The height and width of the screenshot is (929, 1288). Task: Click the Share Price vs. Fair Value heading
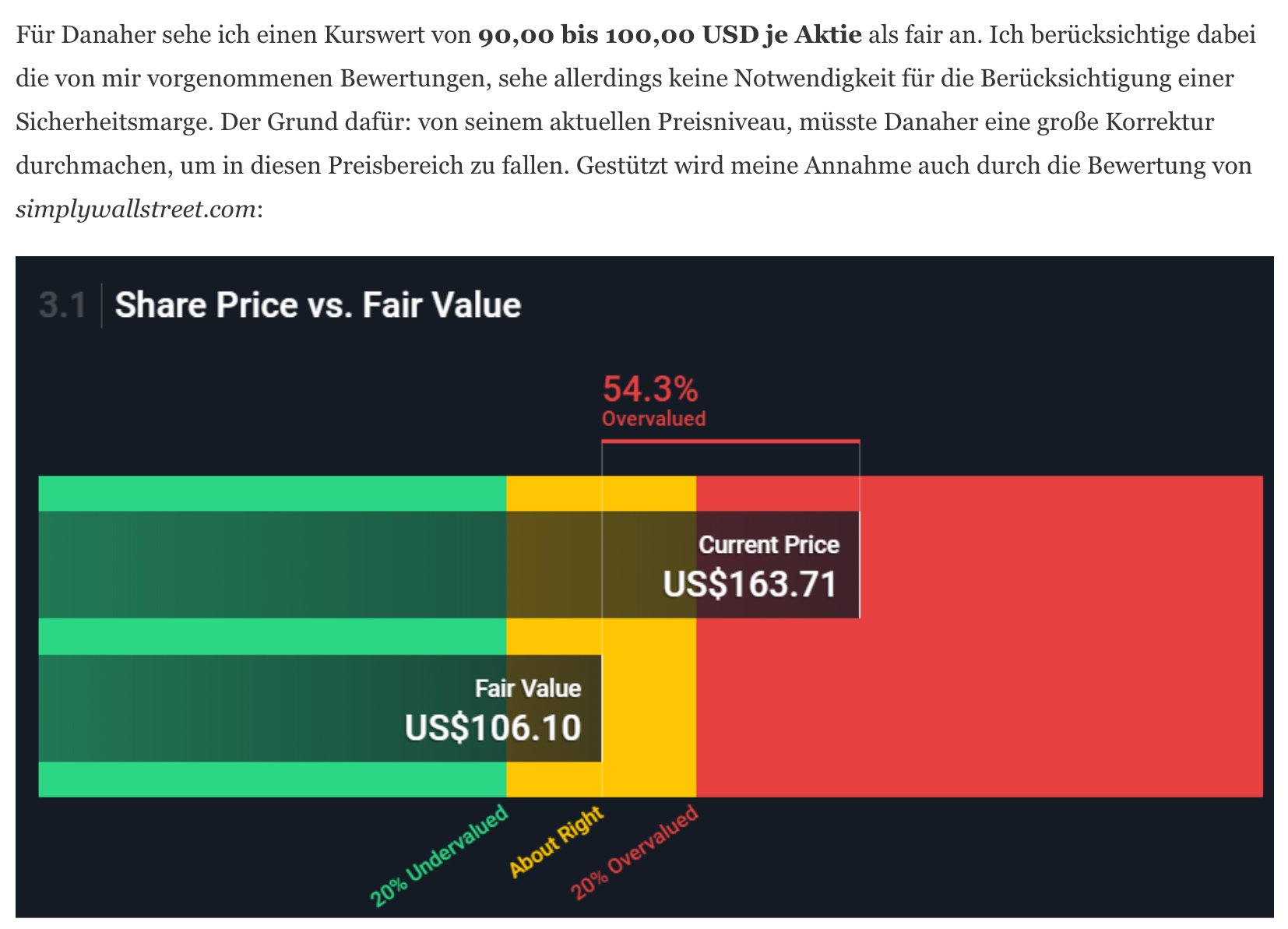click(x=318, y=304)
